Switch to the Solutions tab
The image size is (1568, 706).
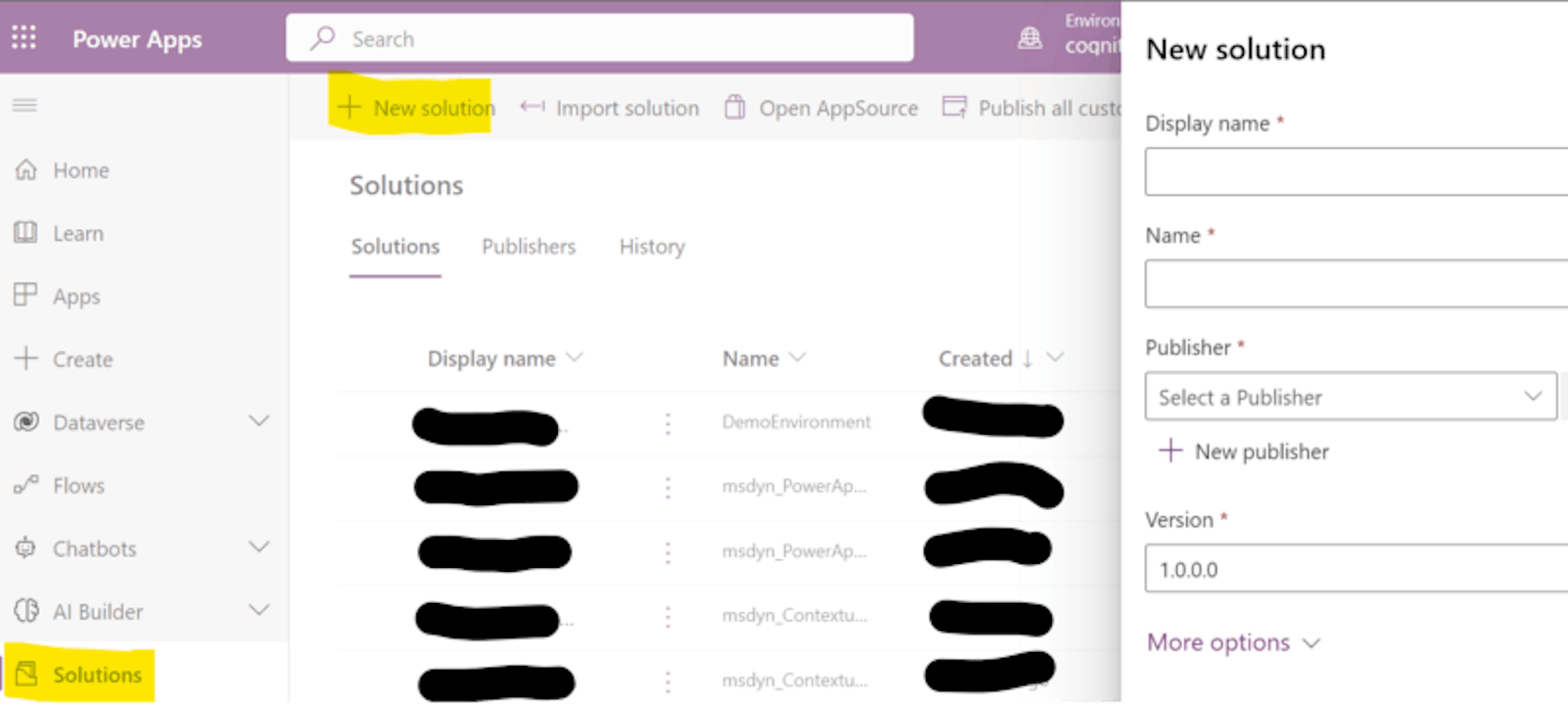pos(395,247)
